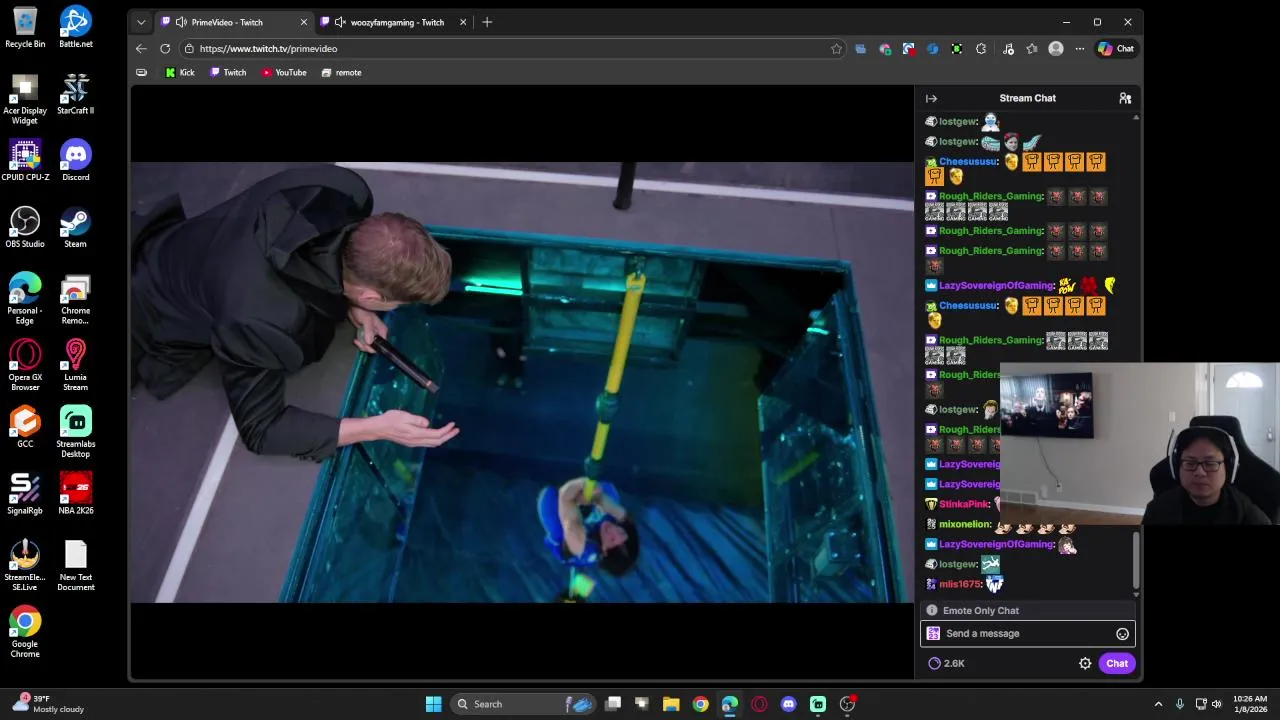The height and width of the screenshot is (720, 1280).
Task: Open the Windows Start menu
Action: pos(433,704)
